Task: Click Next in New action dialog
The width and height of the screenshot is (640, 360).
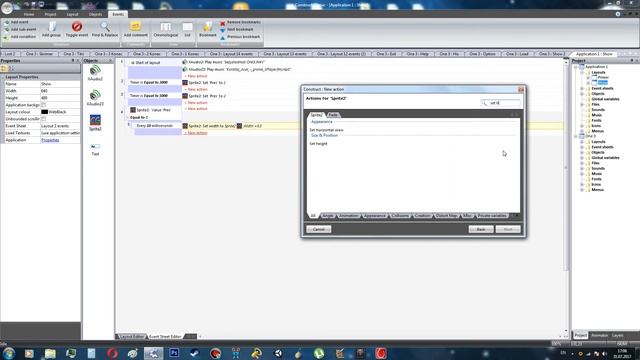Action: pyautogui.click(x=508, y=229)
